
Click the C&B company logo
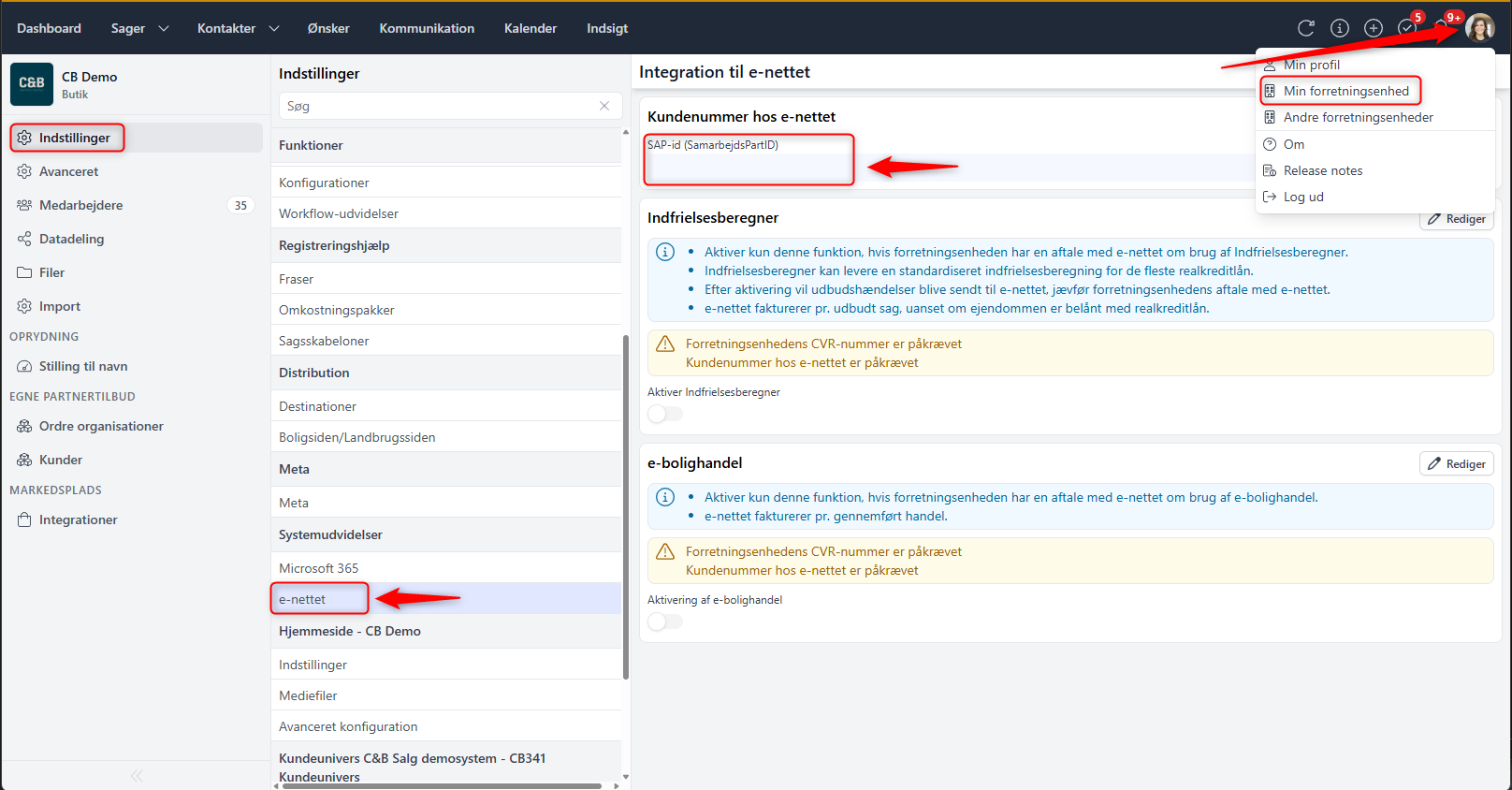[32, 83]
